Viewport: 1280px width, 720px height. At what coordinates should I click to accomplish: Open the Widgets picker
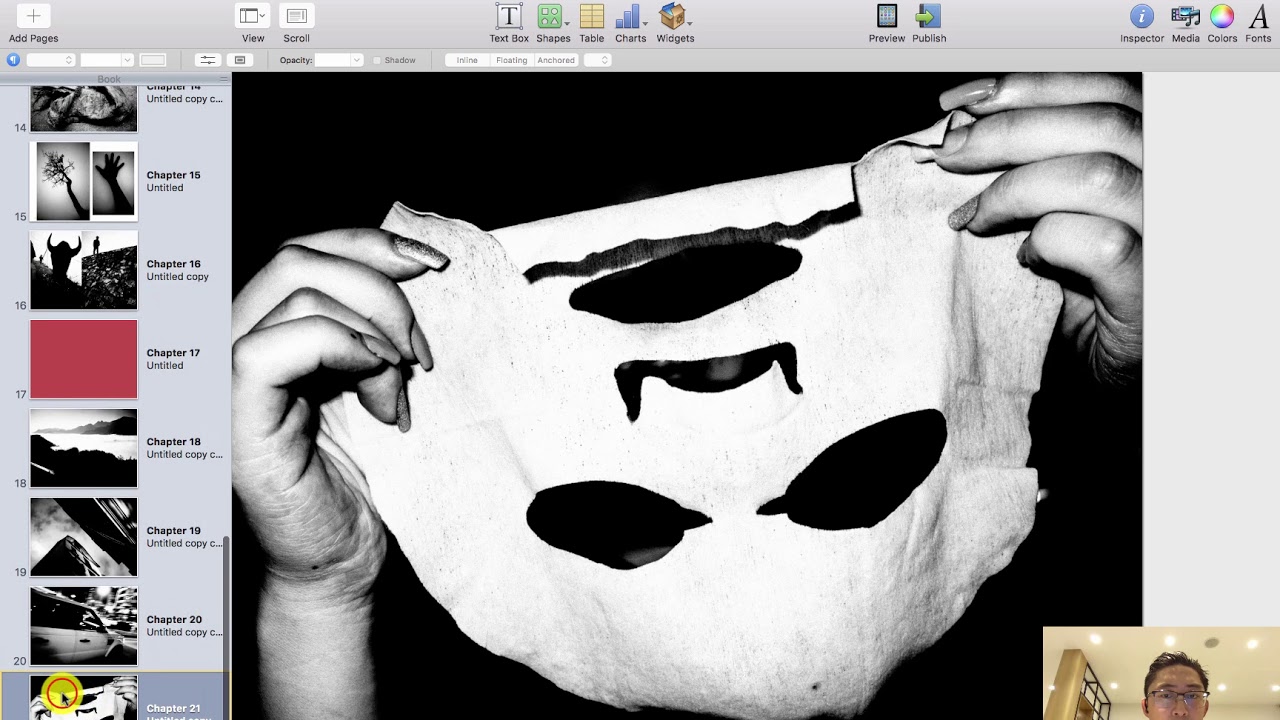[x=673, y=16]
